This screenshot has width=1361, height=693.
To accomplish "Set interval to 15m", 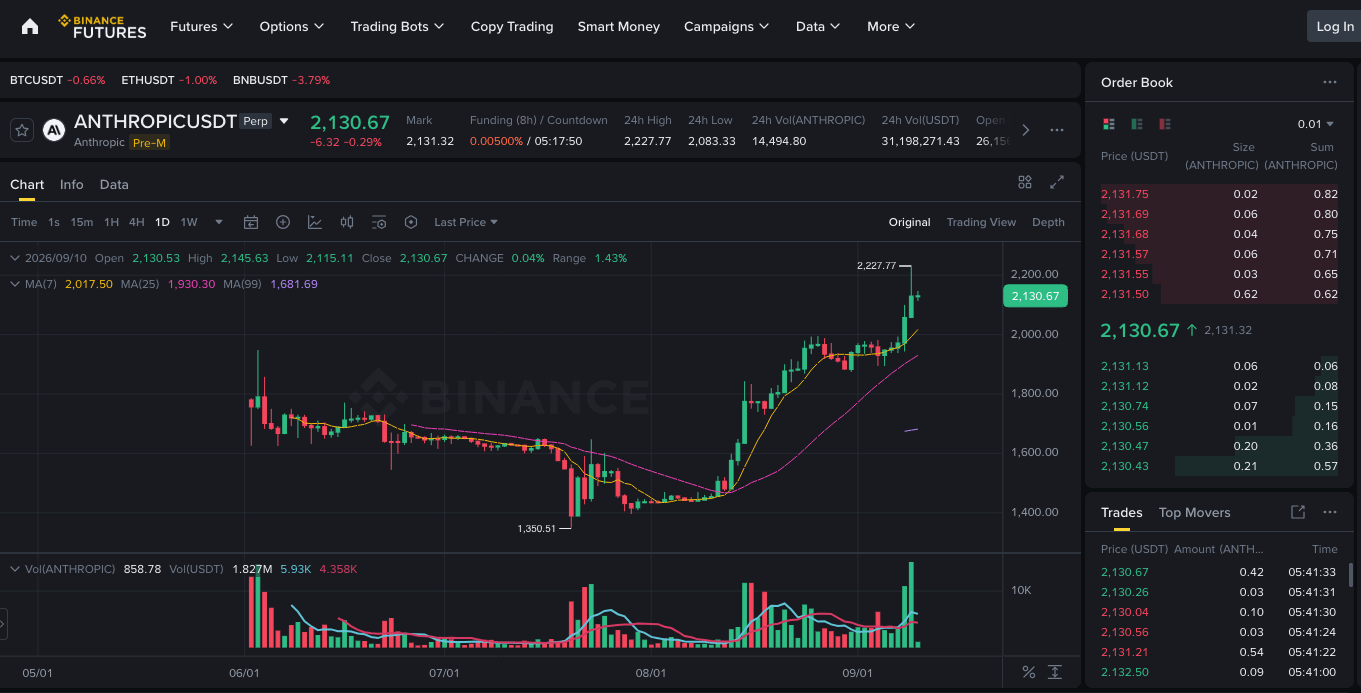I will (82, 222).
